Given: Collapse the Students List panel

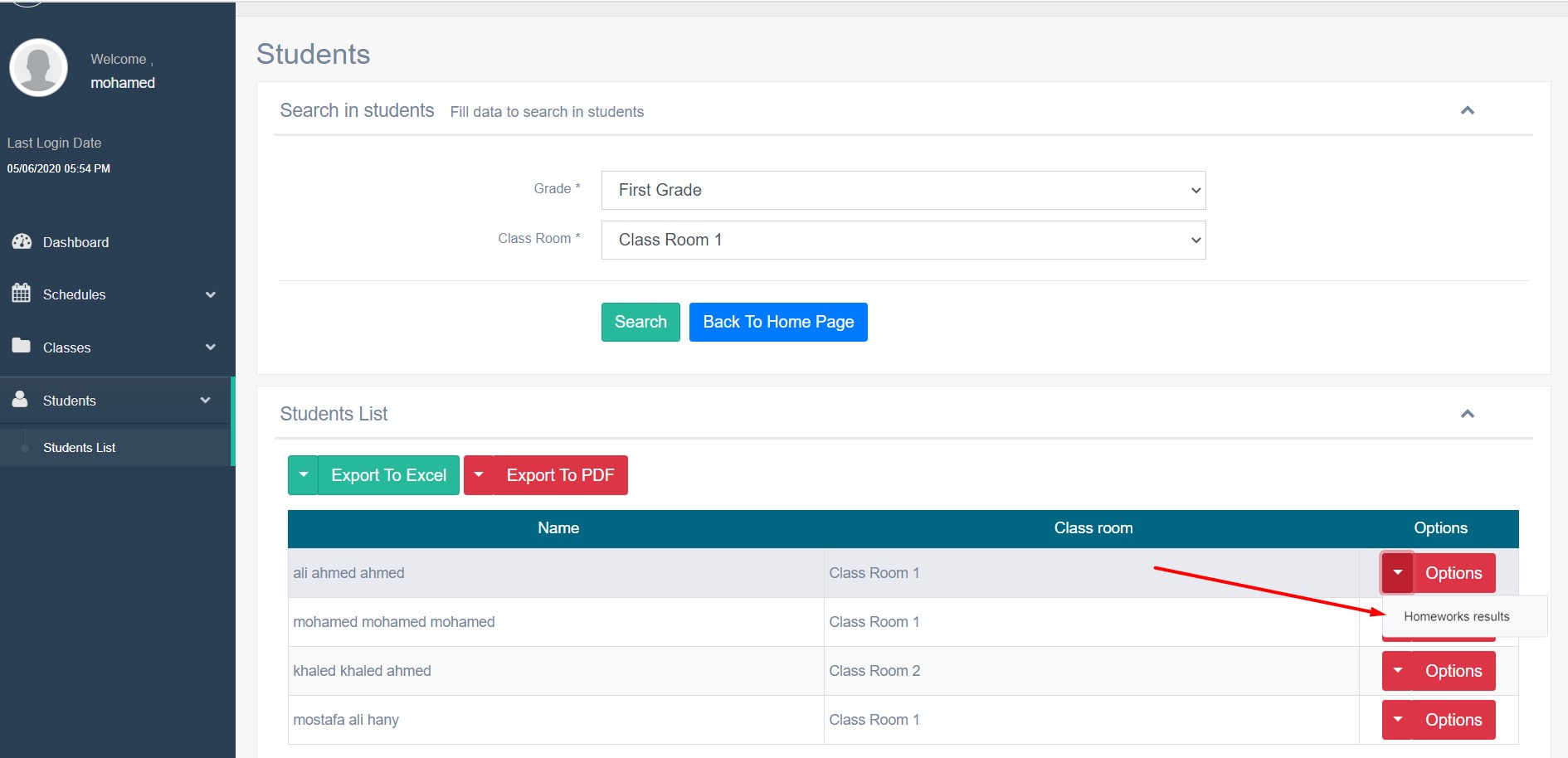Looking at the screenshot, I should pos(1468,413).
